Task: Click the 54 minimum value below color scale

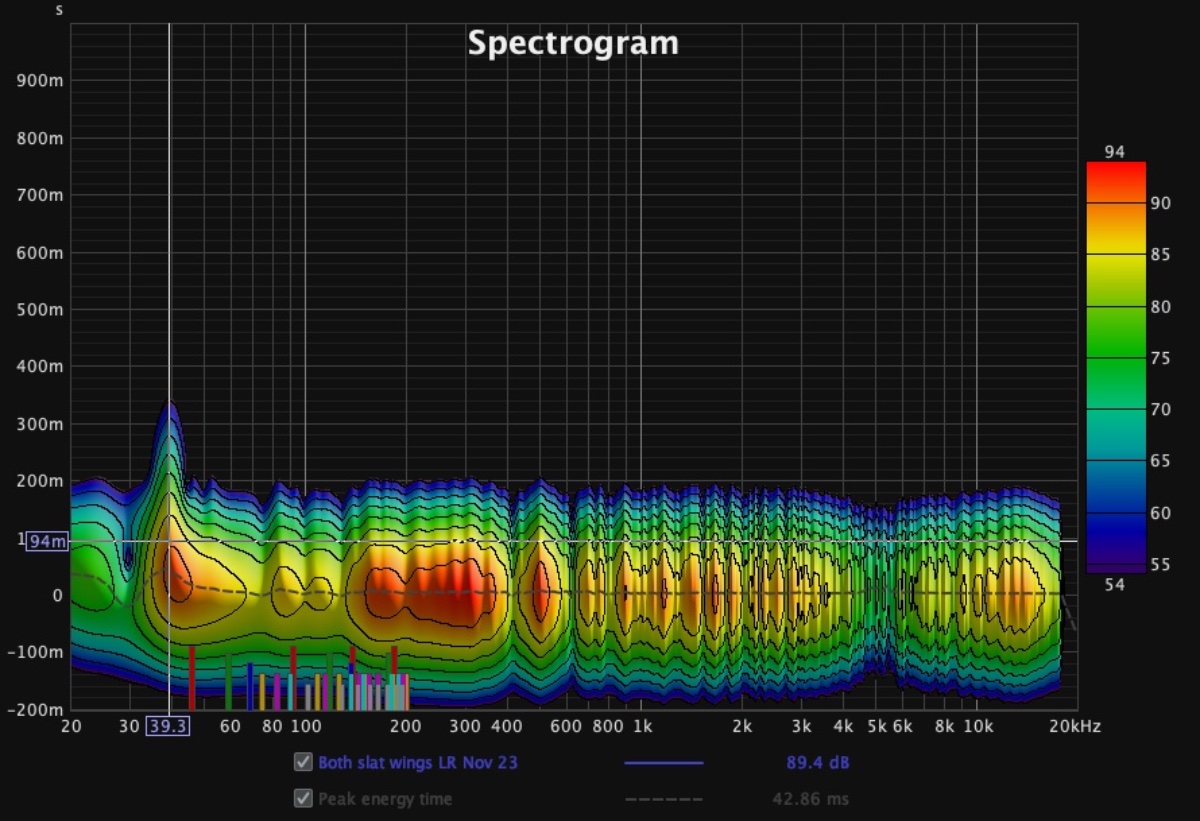Action: [x=1114, y=585]
